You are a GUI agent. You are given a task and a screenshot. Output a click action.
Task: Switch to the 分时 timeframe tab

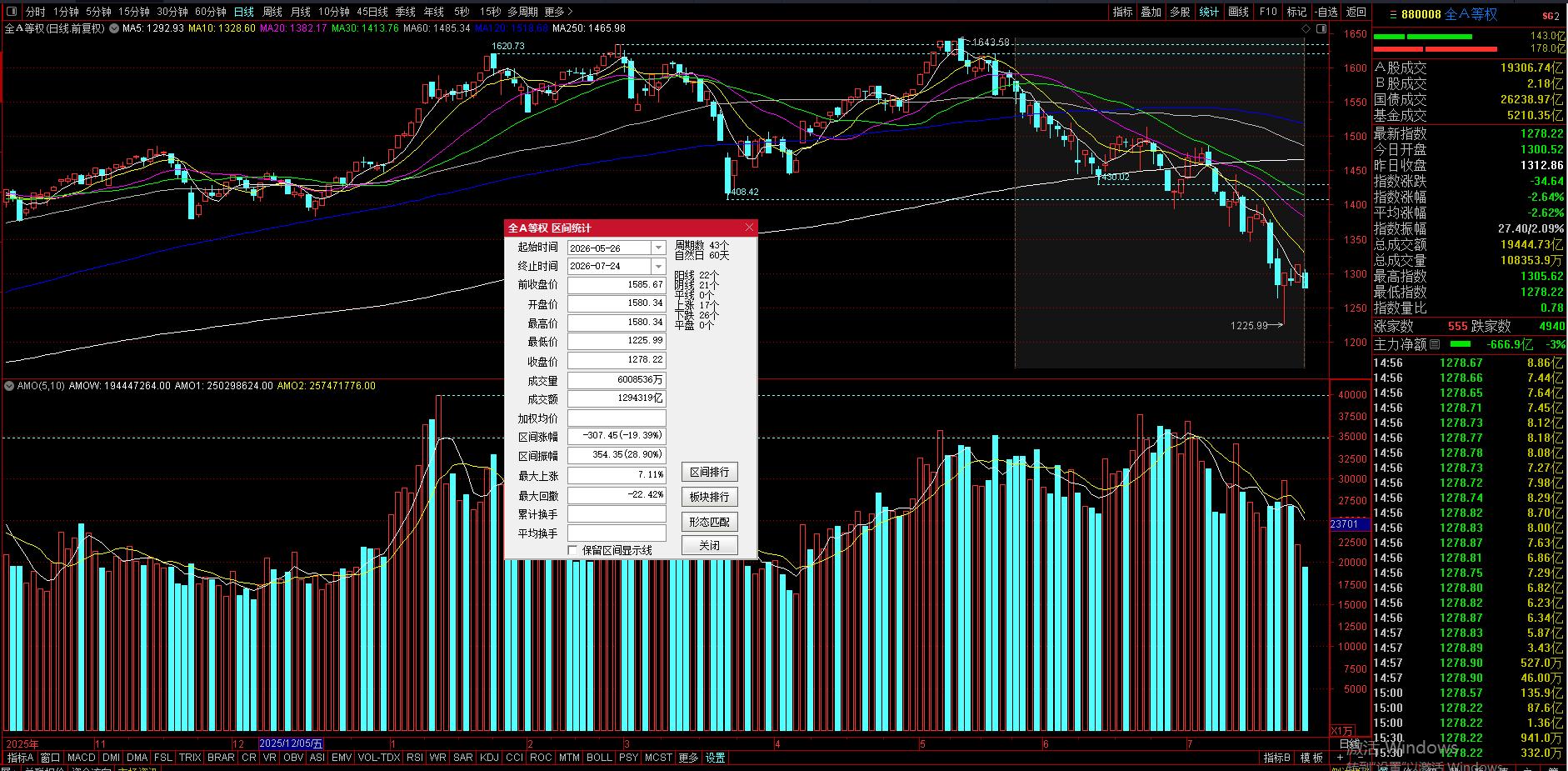[x=36, y=12]
